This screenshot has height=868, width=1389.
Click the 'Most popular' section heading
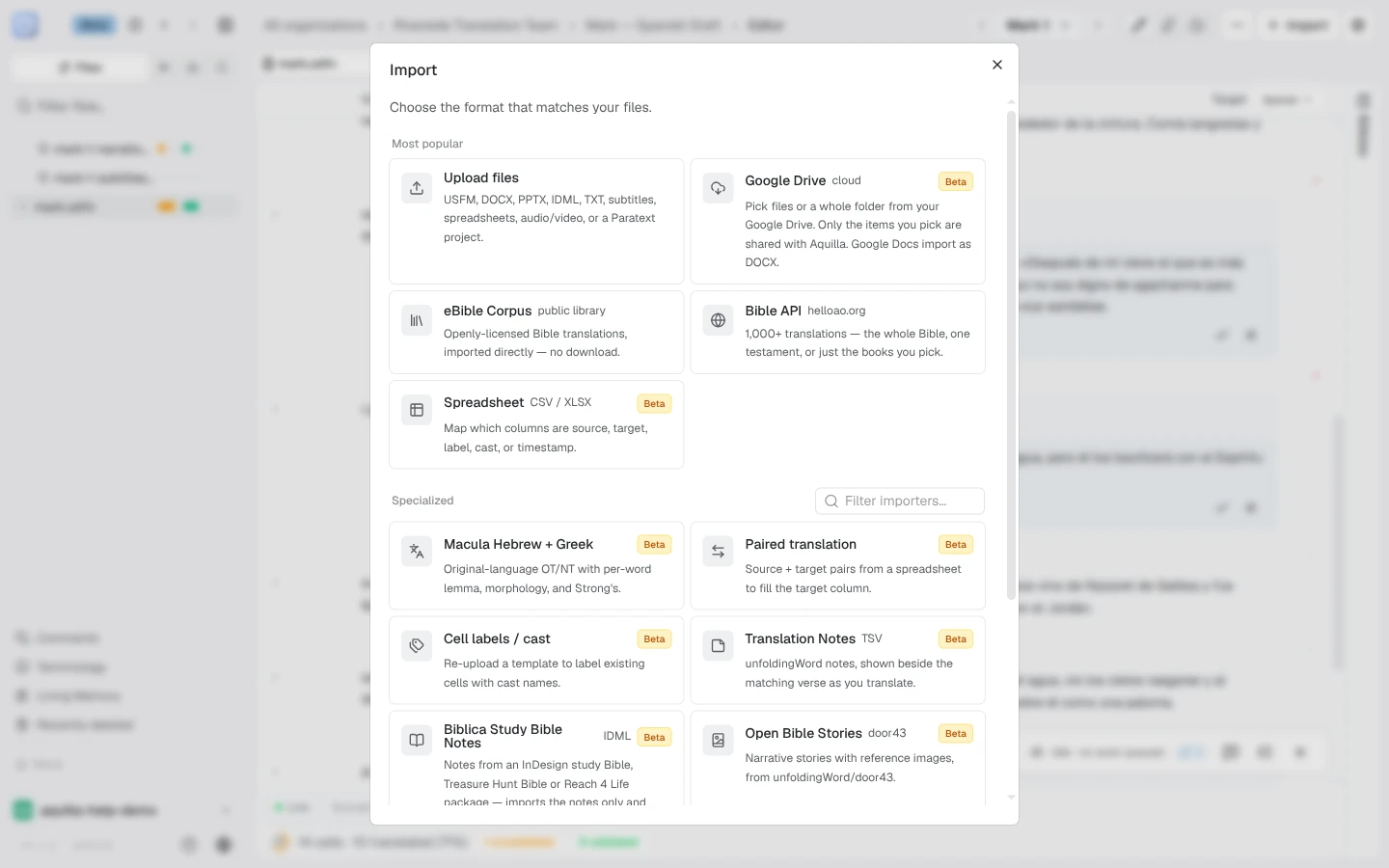click(427, 144)
